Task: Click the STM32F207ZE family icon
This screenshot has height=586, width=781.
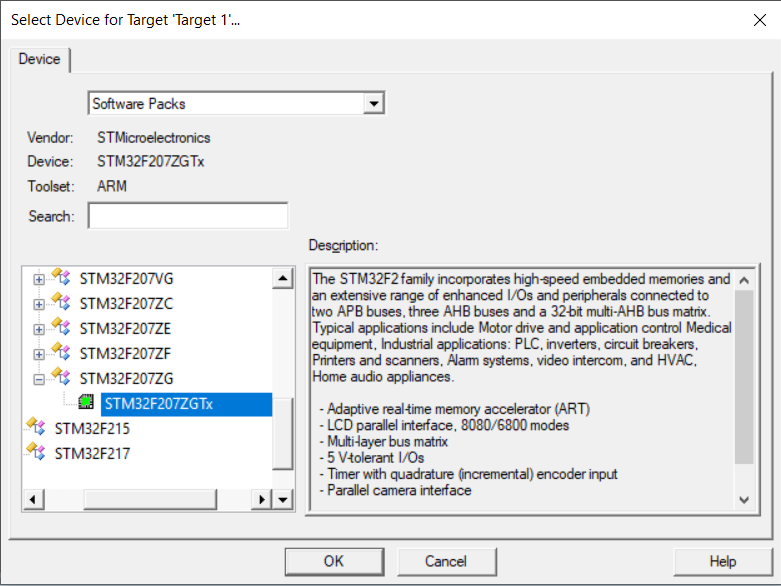Action: [x=61, y=326]
